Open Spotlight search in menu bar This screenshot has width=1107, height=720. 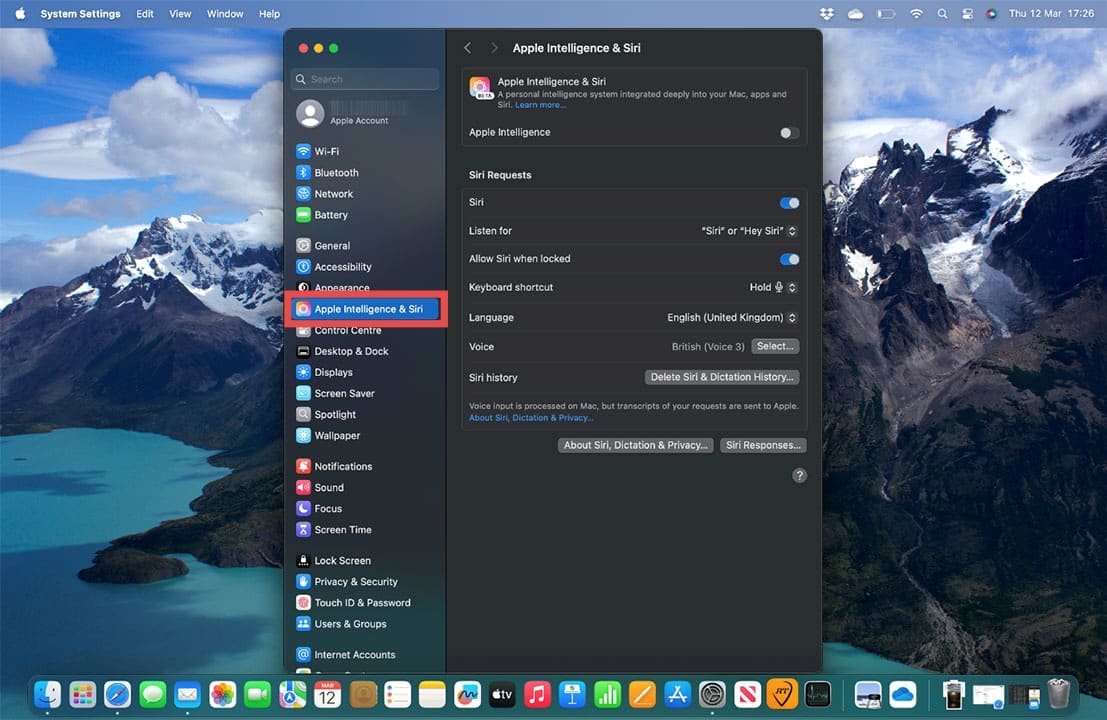tap(943, 13)
